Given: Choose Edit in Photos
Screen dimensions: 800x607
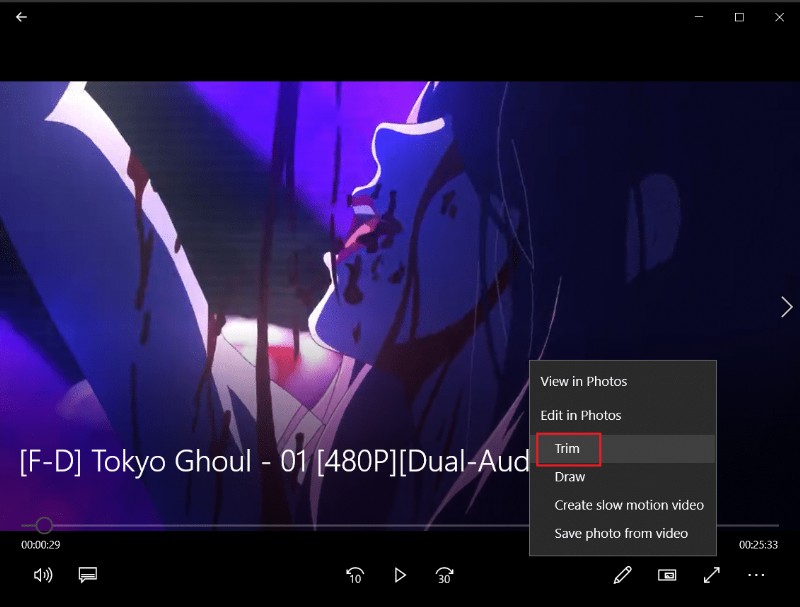Looking at the screenshot, I should coord(580,415).
